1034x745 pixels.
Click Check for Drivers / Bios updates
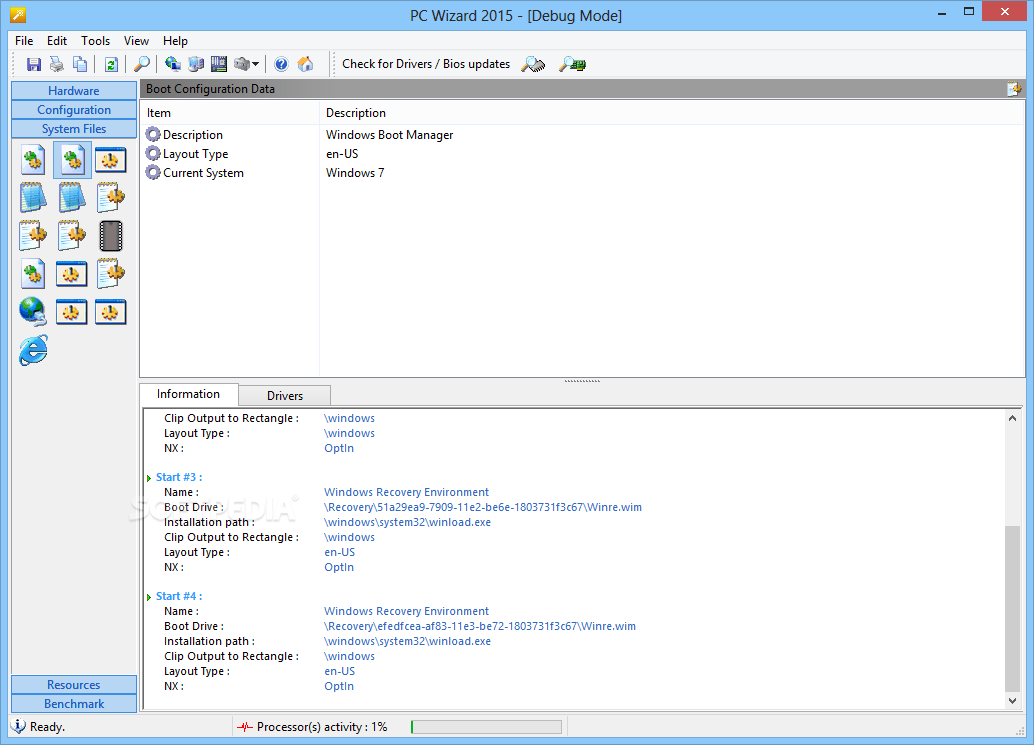pos(426,64)
